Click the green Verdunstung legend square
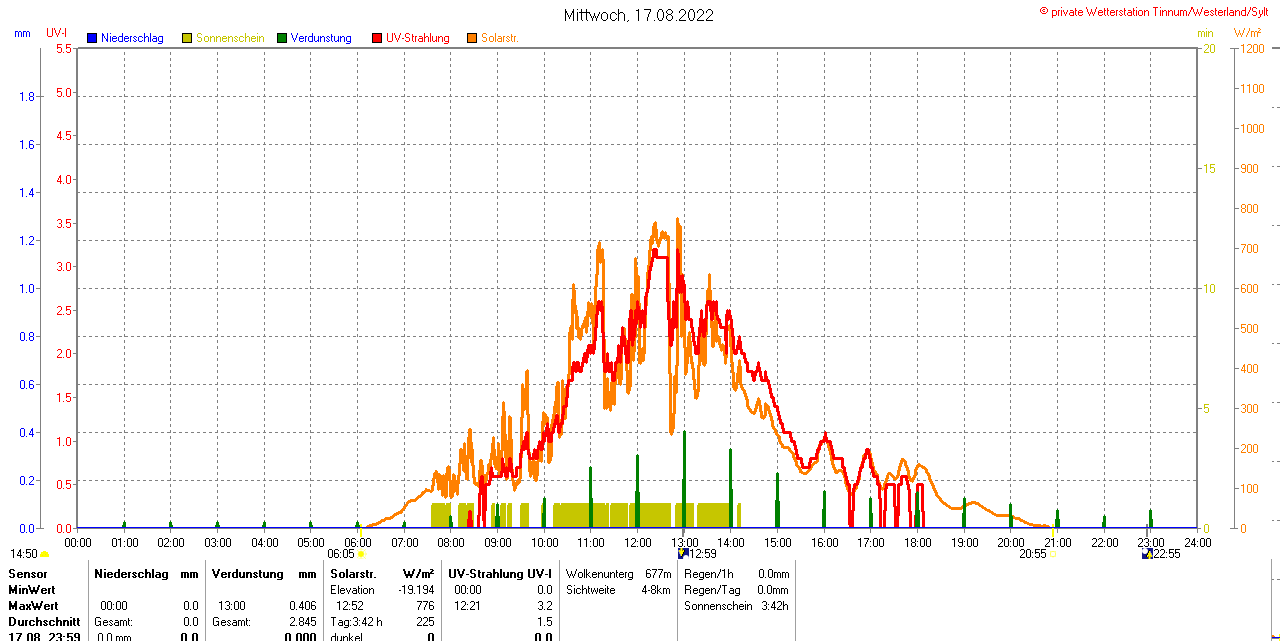The height and width of the screenshot is (641, 1280). [282, 38]
